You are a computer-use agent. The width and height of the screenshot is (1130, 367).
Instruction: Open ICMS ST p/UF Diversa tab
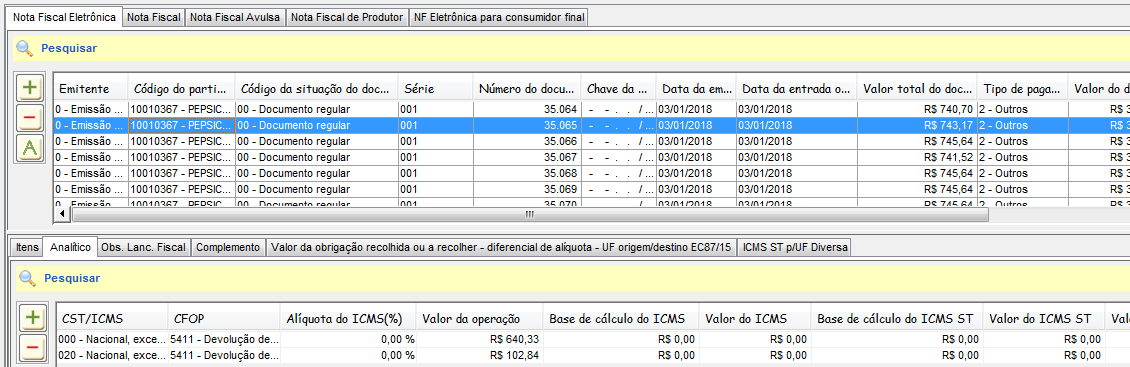click(x=795, y=247)
